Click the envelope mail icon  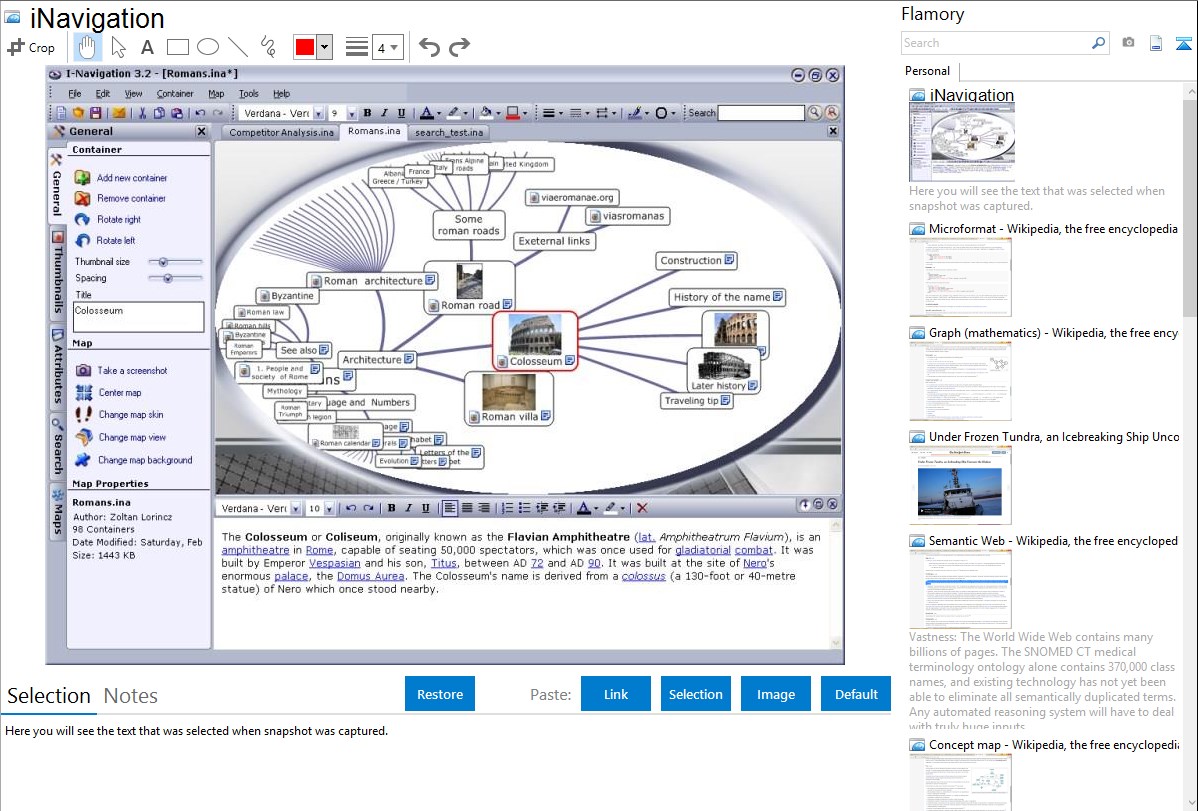pos(118,113)
